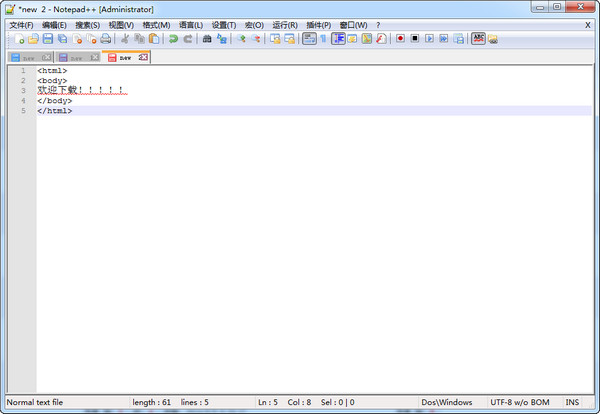Close the active new tab

coord(143,57)
